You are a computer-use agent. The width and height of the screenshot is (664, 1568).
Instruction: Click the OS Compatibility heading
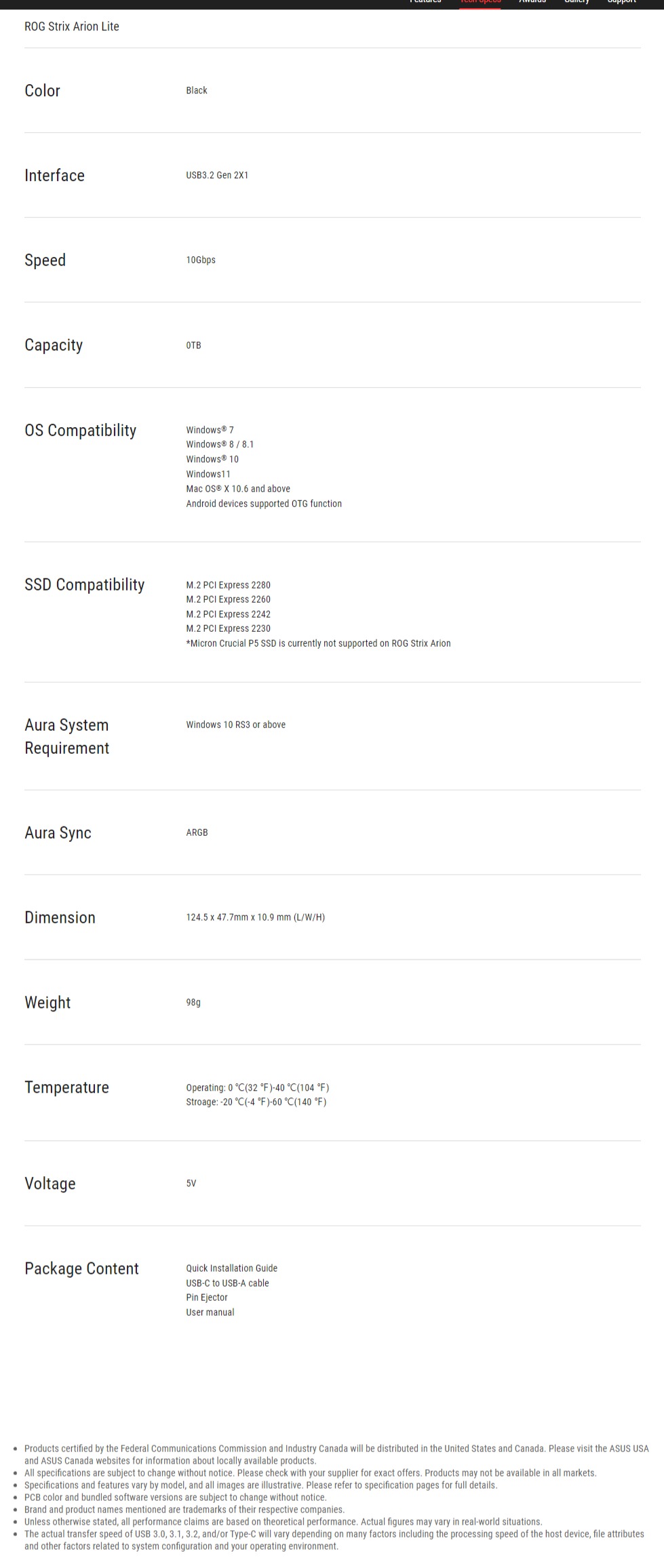(x=80, y=430)
